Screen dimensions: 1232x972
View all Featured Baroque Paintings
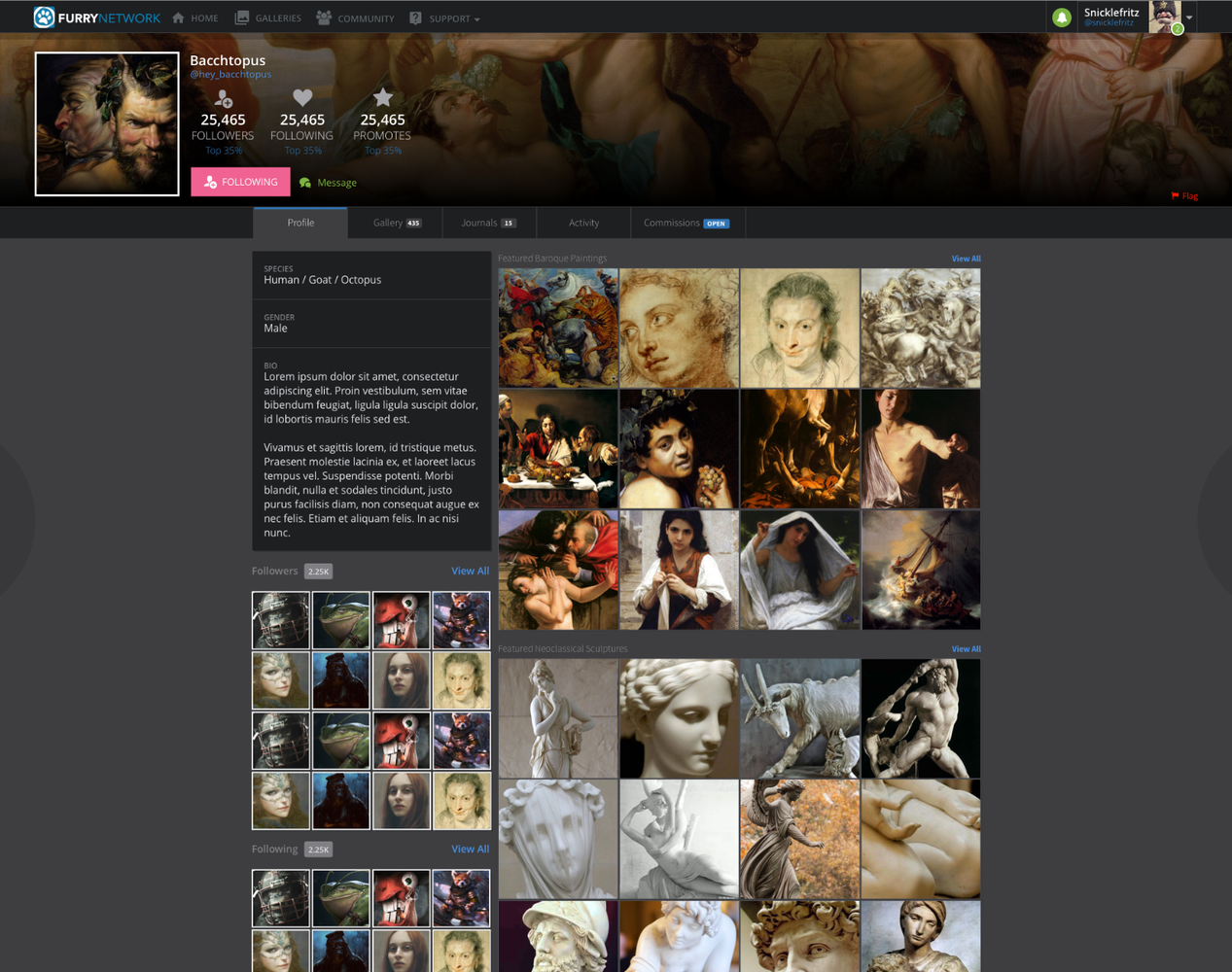[966, 259]
